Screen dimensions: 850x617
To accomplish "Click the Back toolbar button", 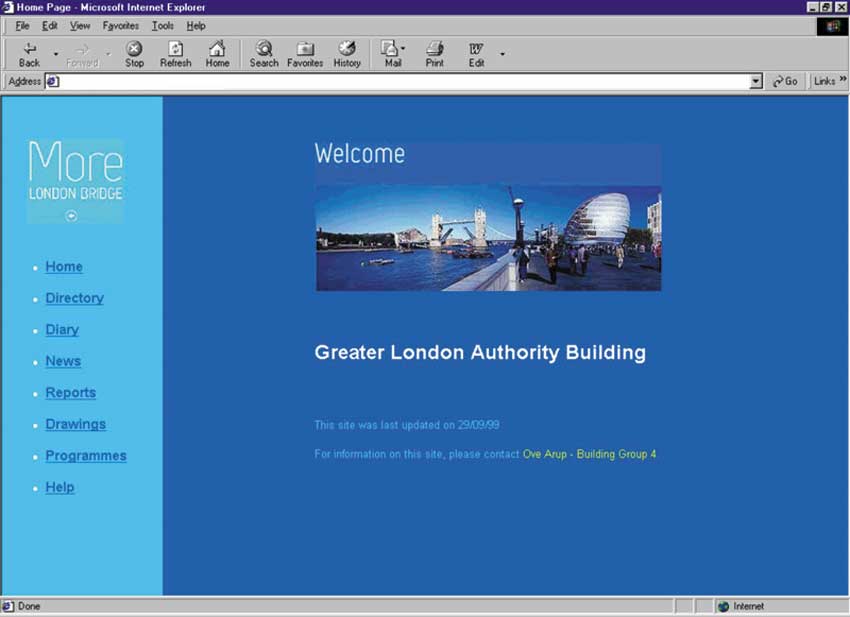I will 29,54.
